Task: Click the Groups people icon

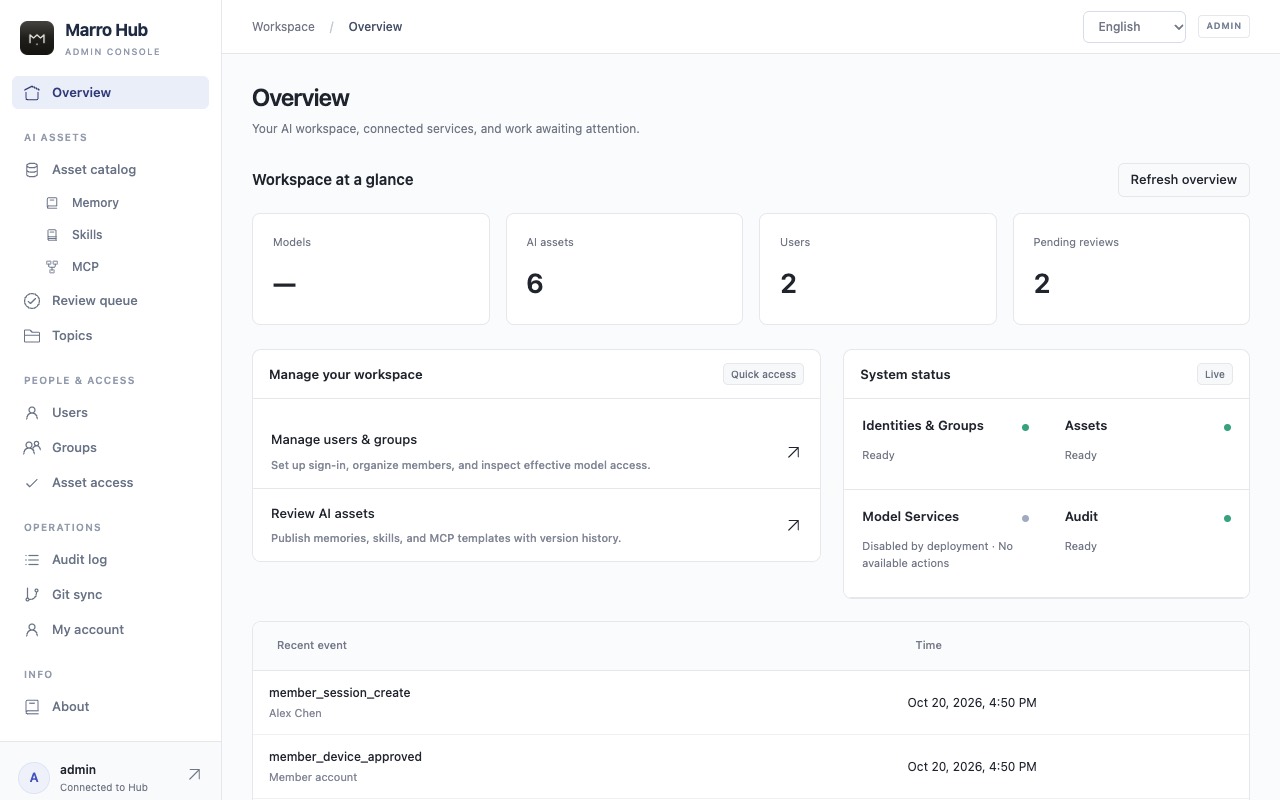Action: tap(32, 448)
